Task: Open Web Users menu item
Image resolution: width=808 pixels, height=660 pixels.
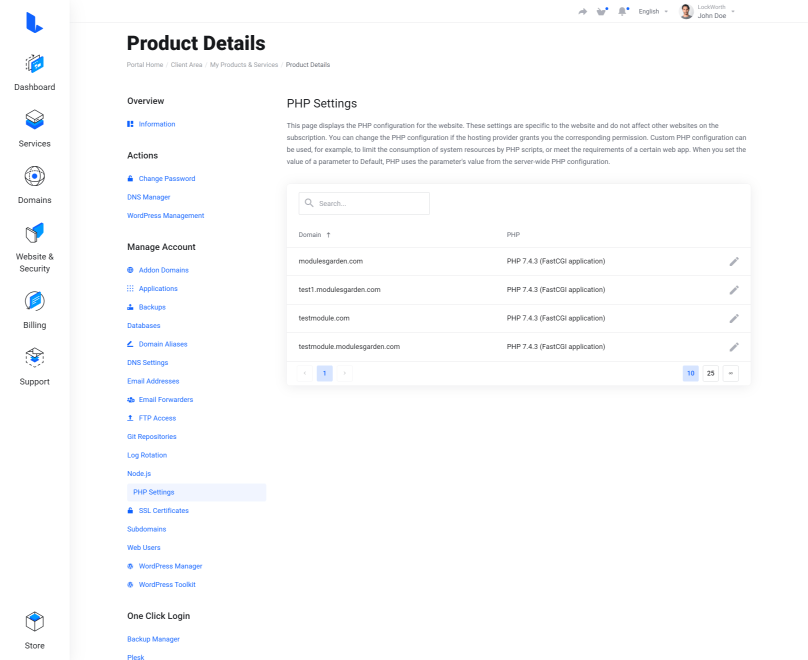Action: pos(144,548)
